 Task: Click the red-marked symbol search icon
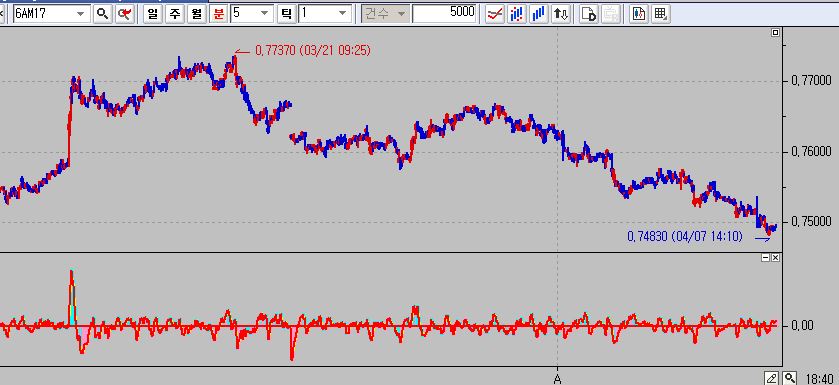pos(125,14)
